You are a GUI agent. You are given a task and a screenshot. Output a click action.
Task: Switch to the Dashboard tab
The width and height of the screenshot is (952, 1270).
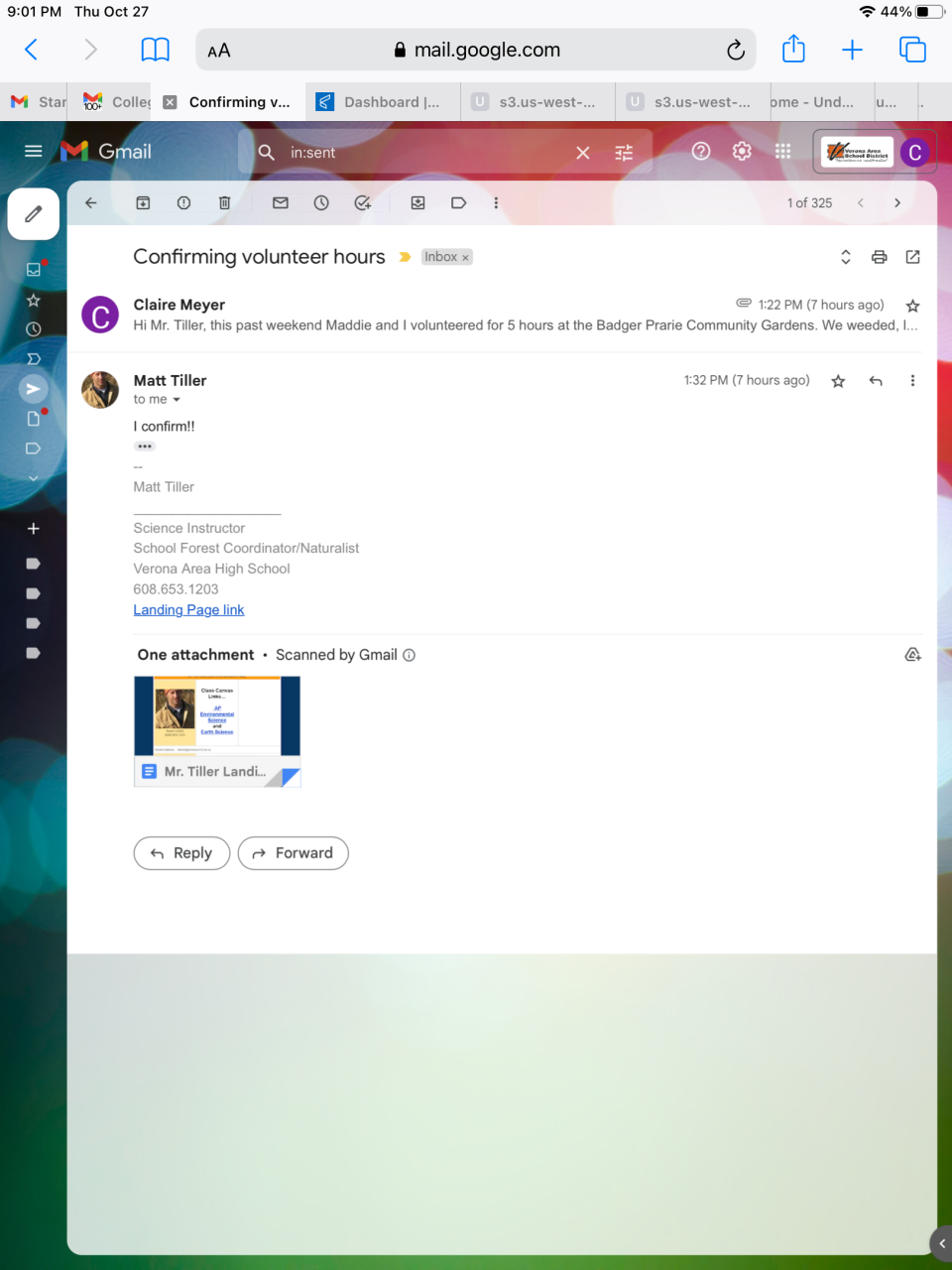(383, 101)
